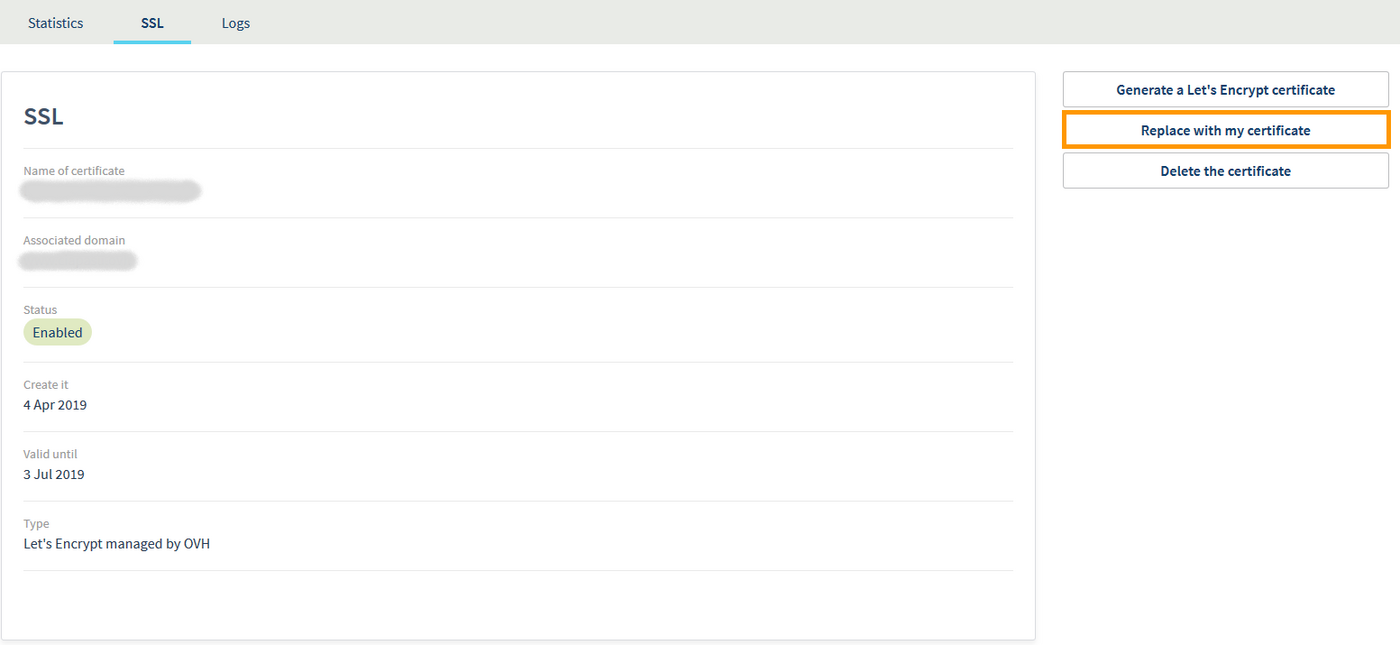Open the Logs tab
The width and height of the screenshot is (1400, 645).
coord(235,22)
